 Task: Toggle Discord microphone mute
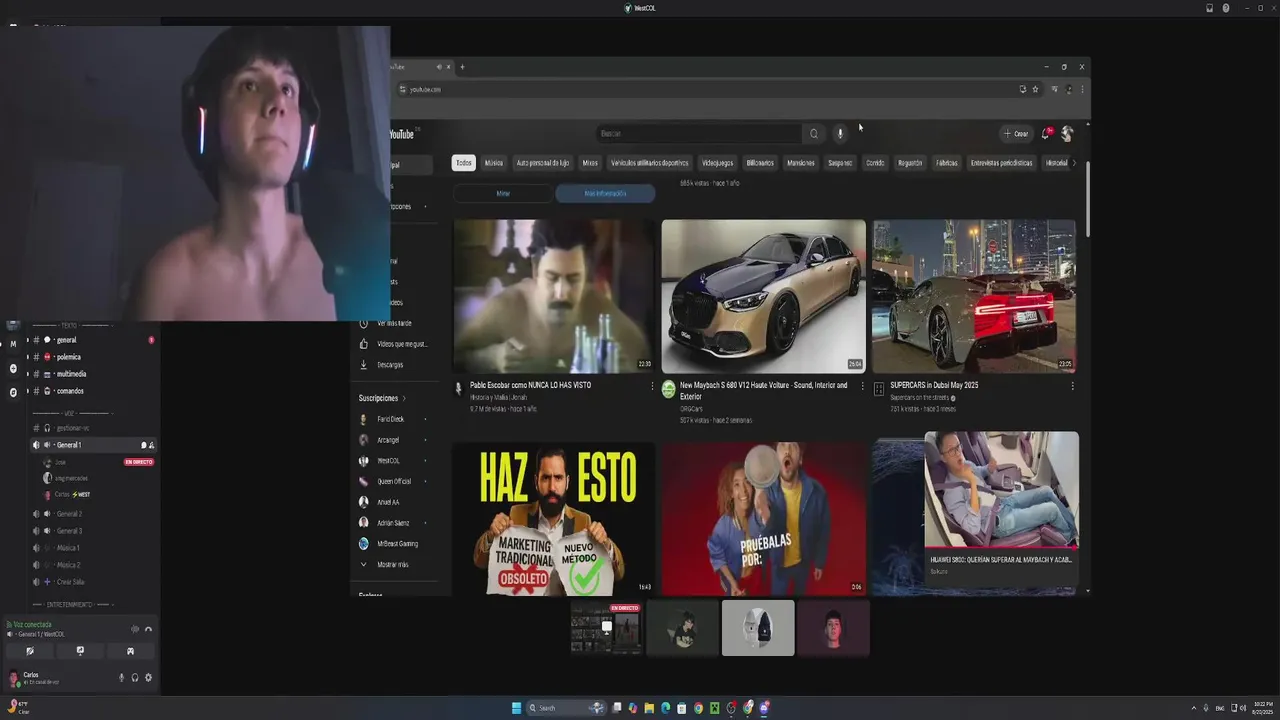click(x=122, y=677)
